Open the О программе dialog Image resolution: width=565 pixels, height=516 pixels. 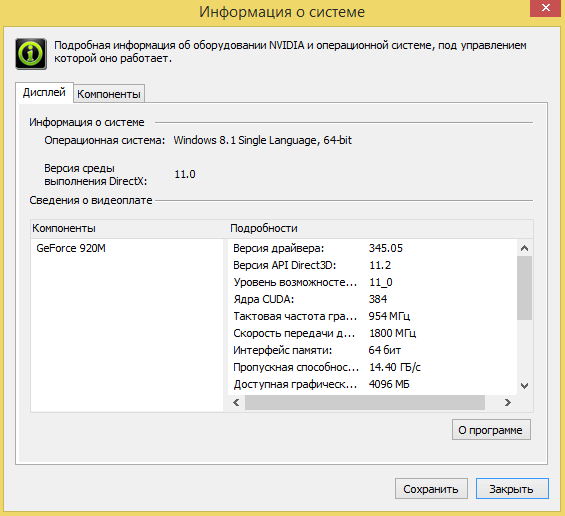[491, 430]
